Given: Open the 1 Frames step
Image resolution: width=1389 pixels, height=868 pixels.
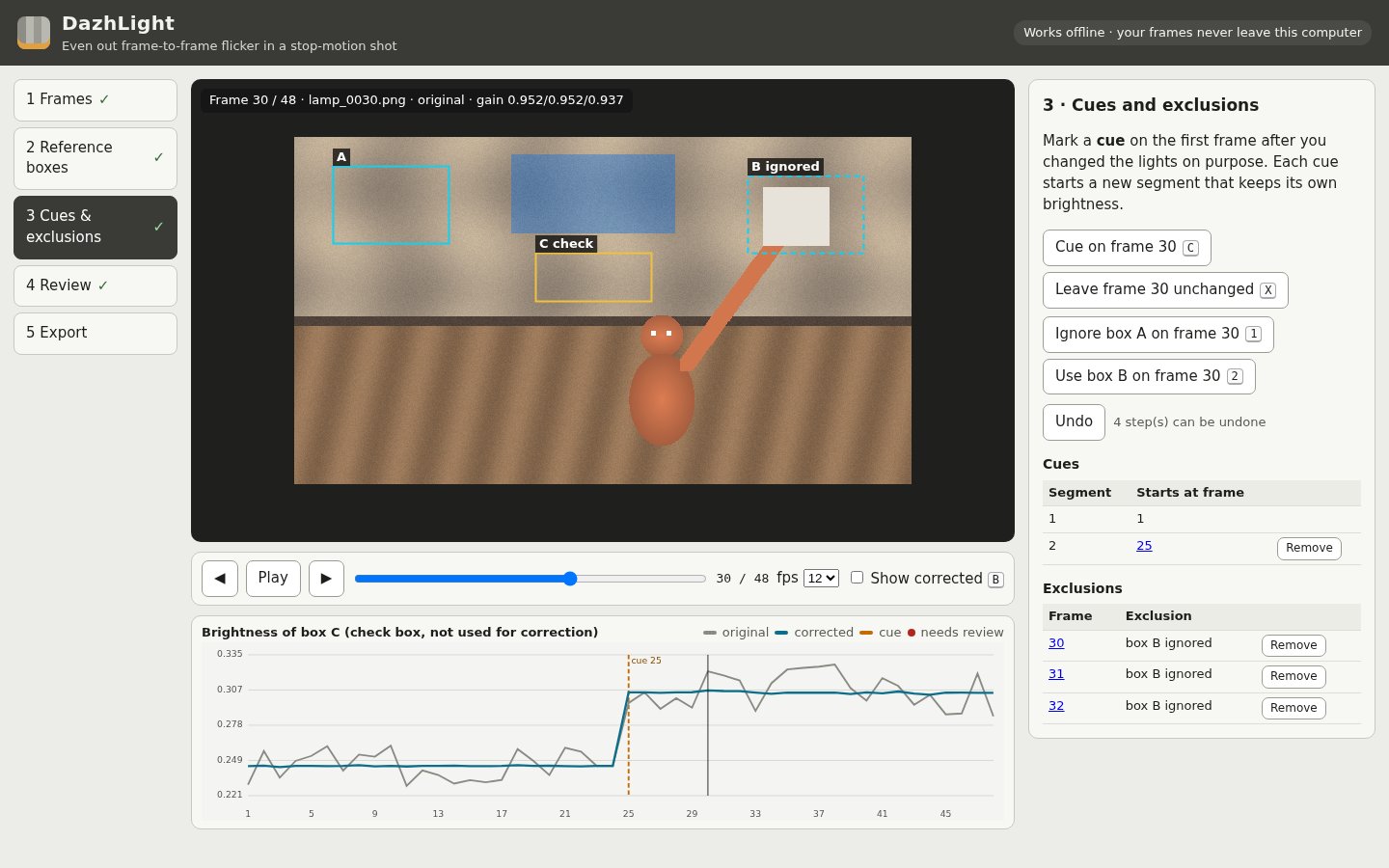Looking at the screenshot, I should click(95, 100).
